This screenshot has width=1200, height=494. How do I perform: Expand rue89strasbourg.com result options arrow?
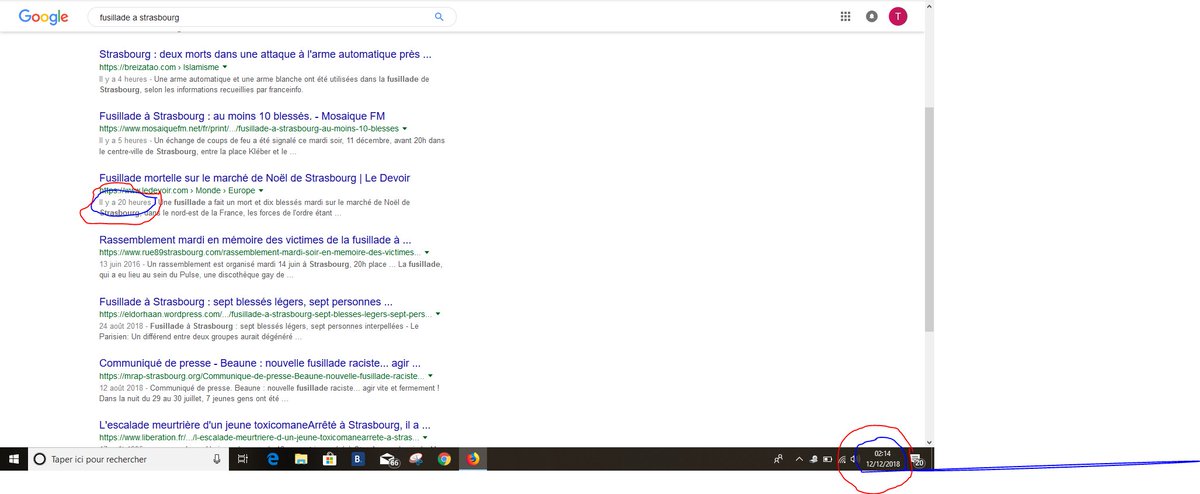(x=427, y=253)
